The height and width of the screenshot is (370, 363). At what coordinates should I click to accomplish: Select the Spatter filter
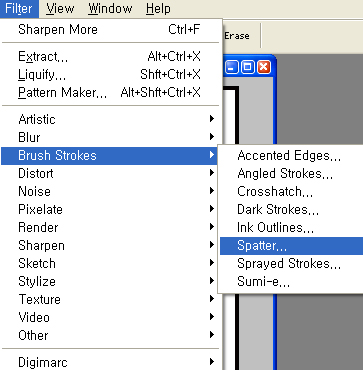(291, 246)
